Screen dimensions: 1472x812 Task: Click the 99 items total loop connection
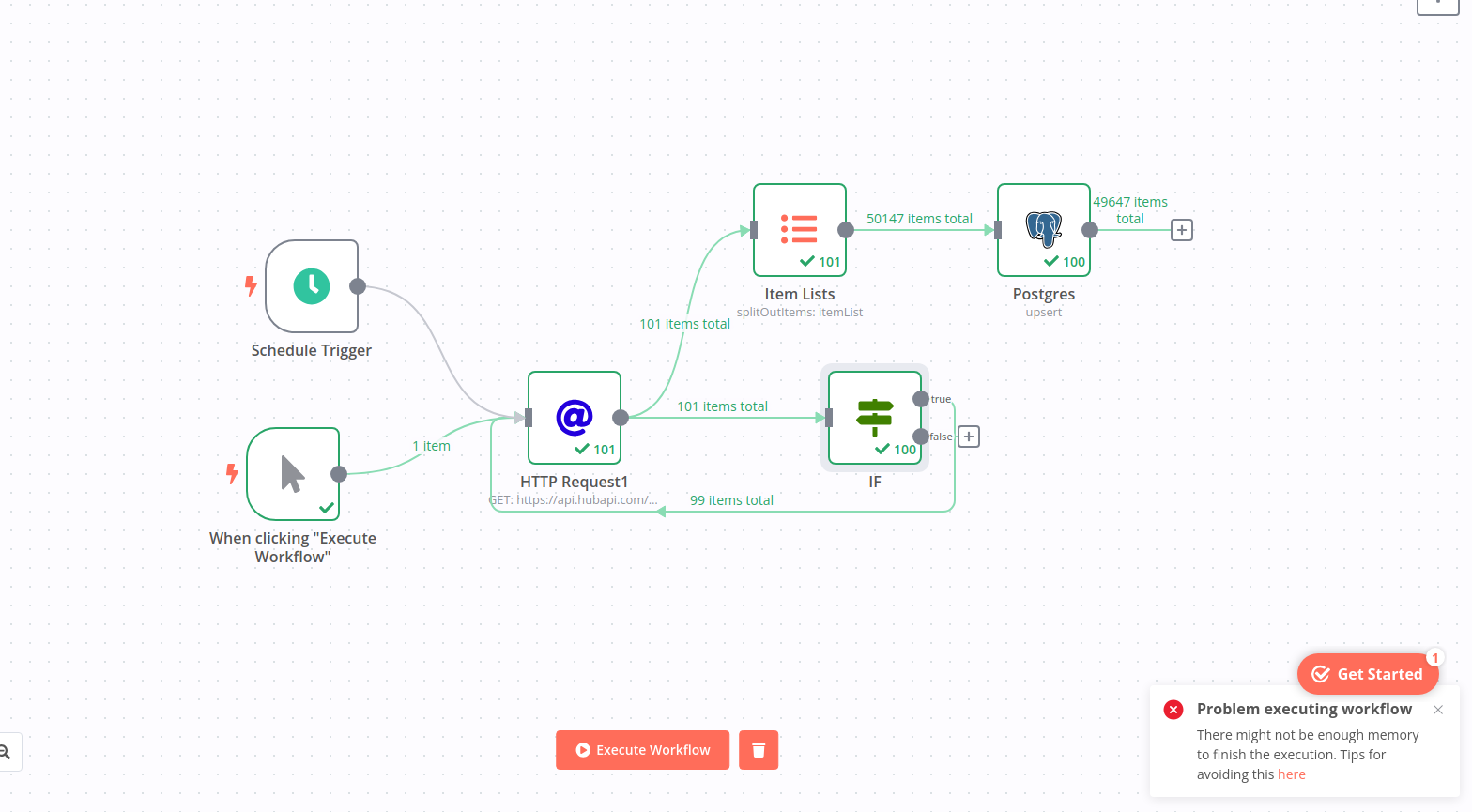pos(731,500)
